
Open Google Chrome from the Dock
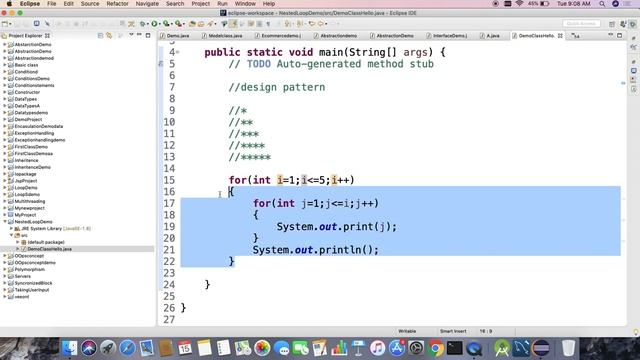[x=436, y=348]
